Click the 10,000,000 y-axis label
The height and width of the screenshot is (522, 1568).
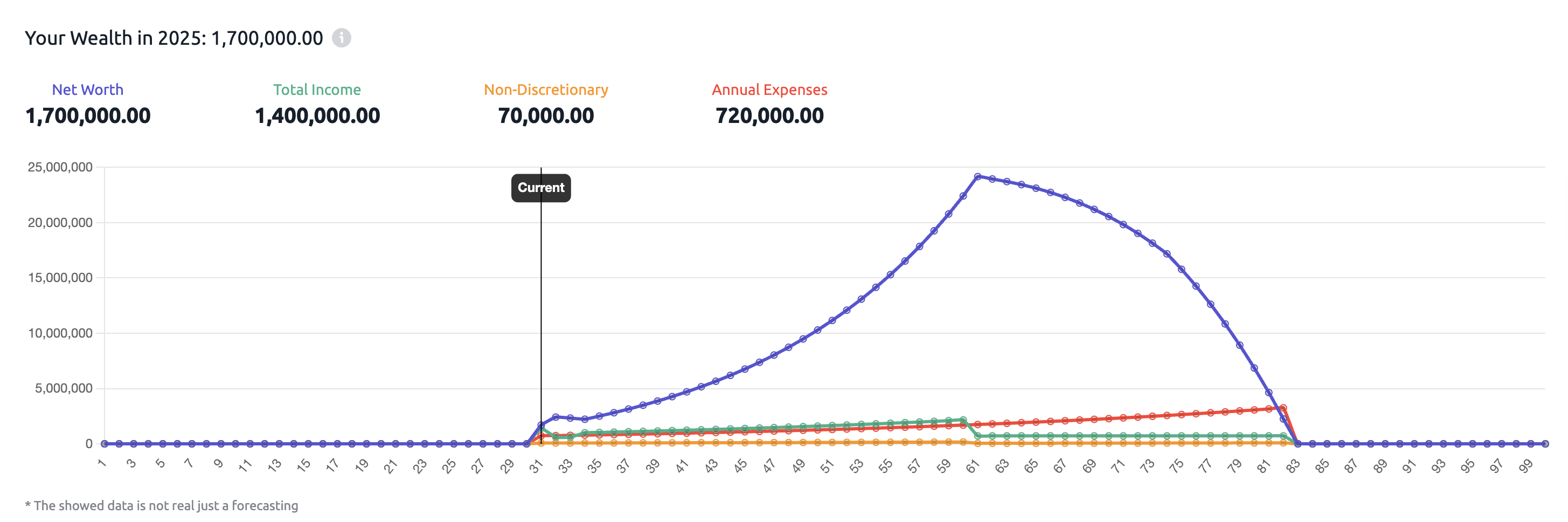(60, 333)
